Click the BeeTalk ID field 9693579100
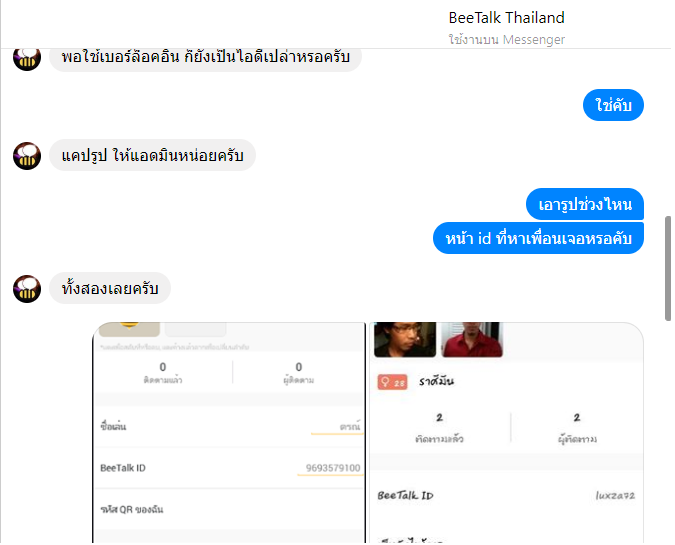The height and width of the screenshot is (545, 675). (229, 468)
